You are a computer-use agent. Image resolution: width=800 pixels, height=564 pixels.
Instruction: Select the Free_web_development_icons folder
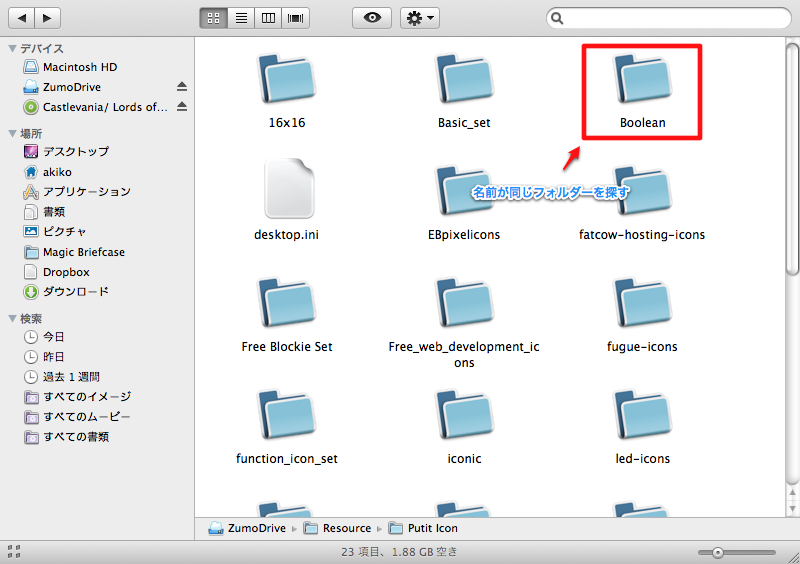click(464, 303)
